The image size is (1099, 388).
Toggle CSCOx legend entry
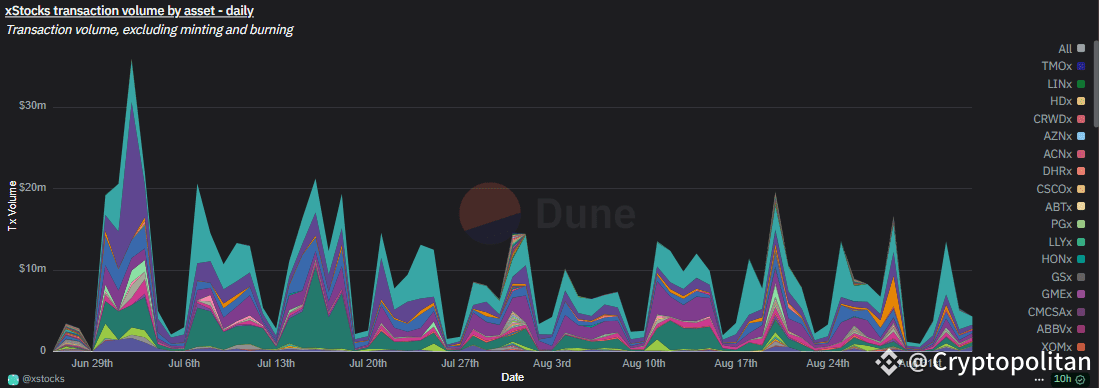(x=1062, y=188)
